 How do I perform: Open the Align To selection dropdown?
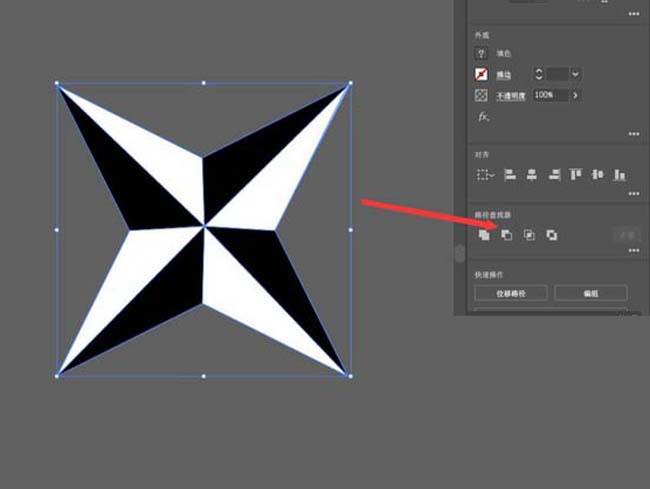coord(485,175)
